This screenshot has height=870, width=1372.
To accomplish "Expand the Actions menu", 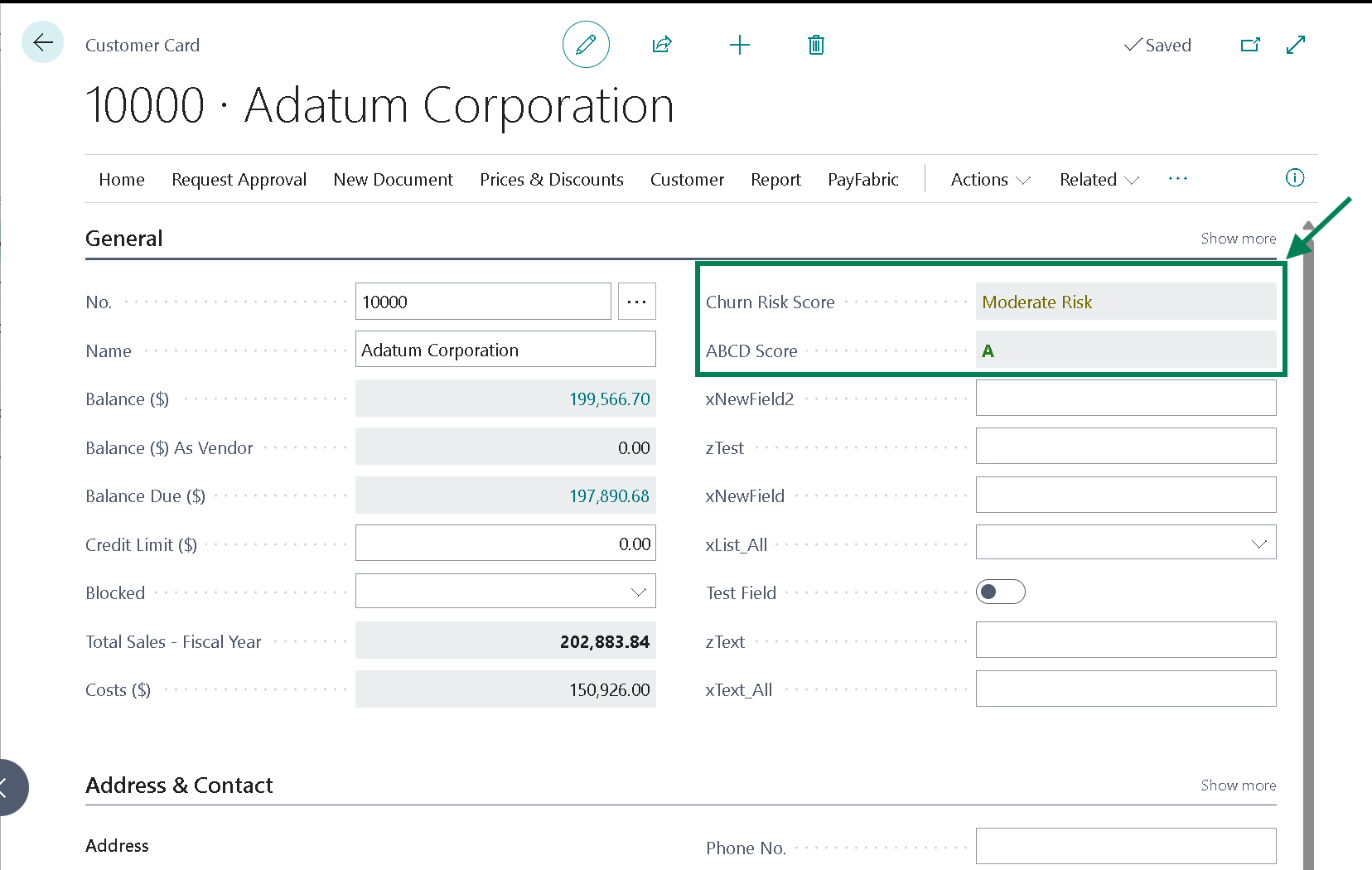I will 990,180.
